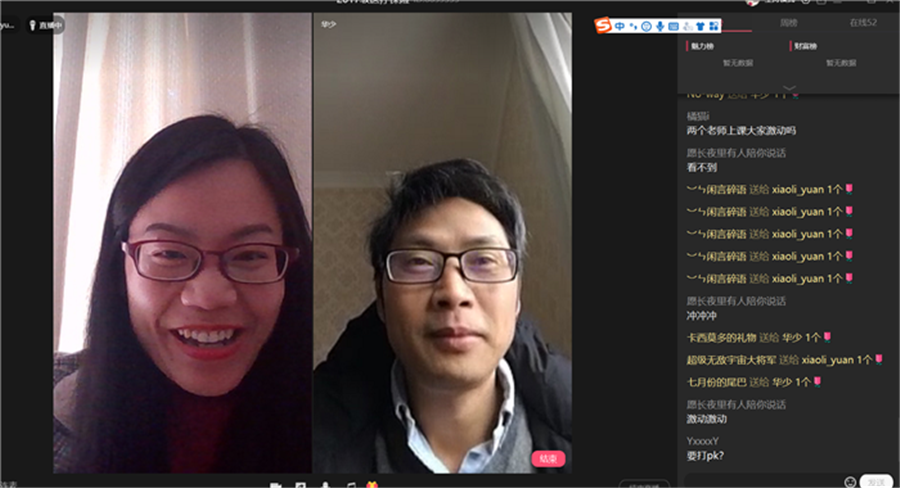
Task: Expand the ranking panel with down chevron
Action: 789,88
